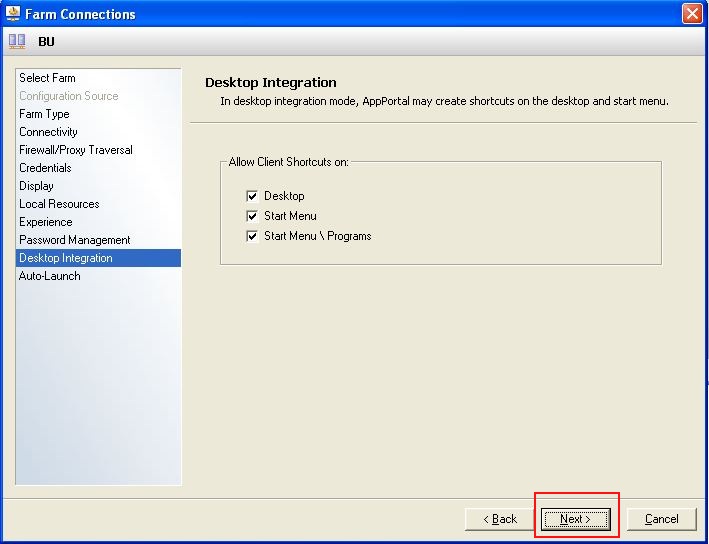The width and height of the screenshot is (709, 544).
Task: Uncheck the Desktop shortcut checkbox
Action: [252, 196]
